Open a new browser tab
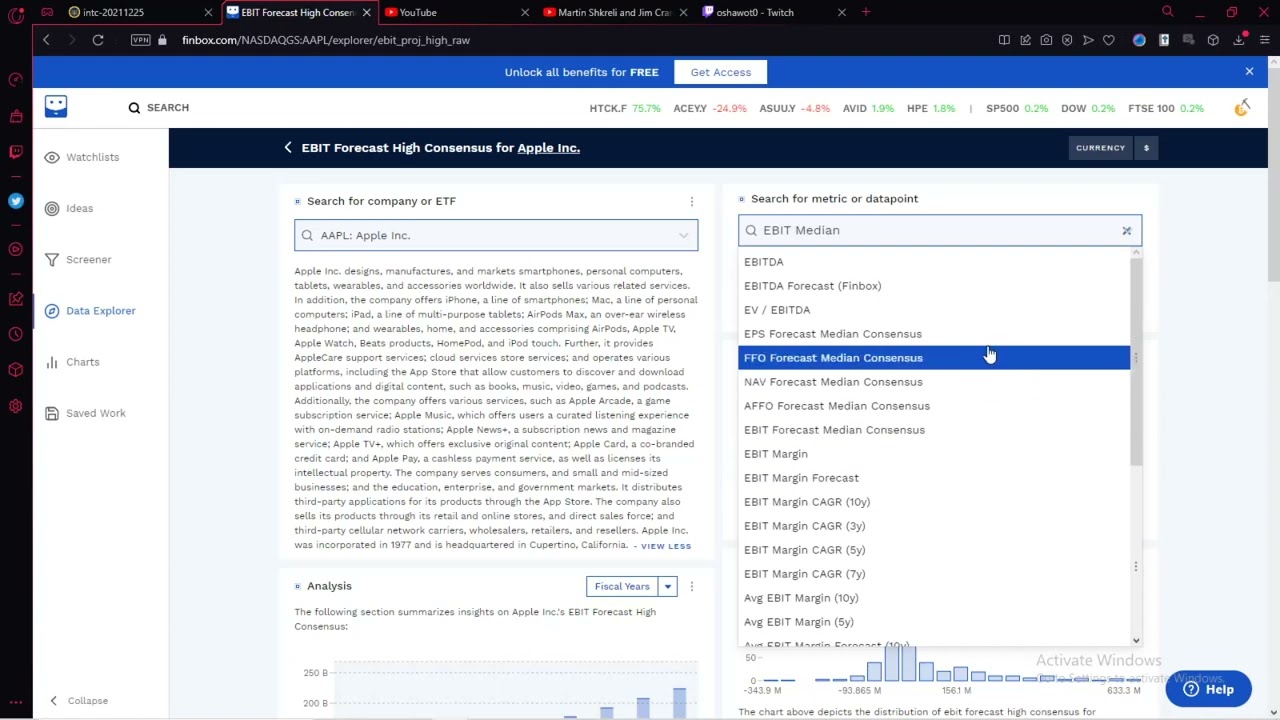The width and height of the screenshot is (1280, 720). pyautogui.click(x=866, y=12)
